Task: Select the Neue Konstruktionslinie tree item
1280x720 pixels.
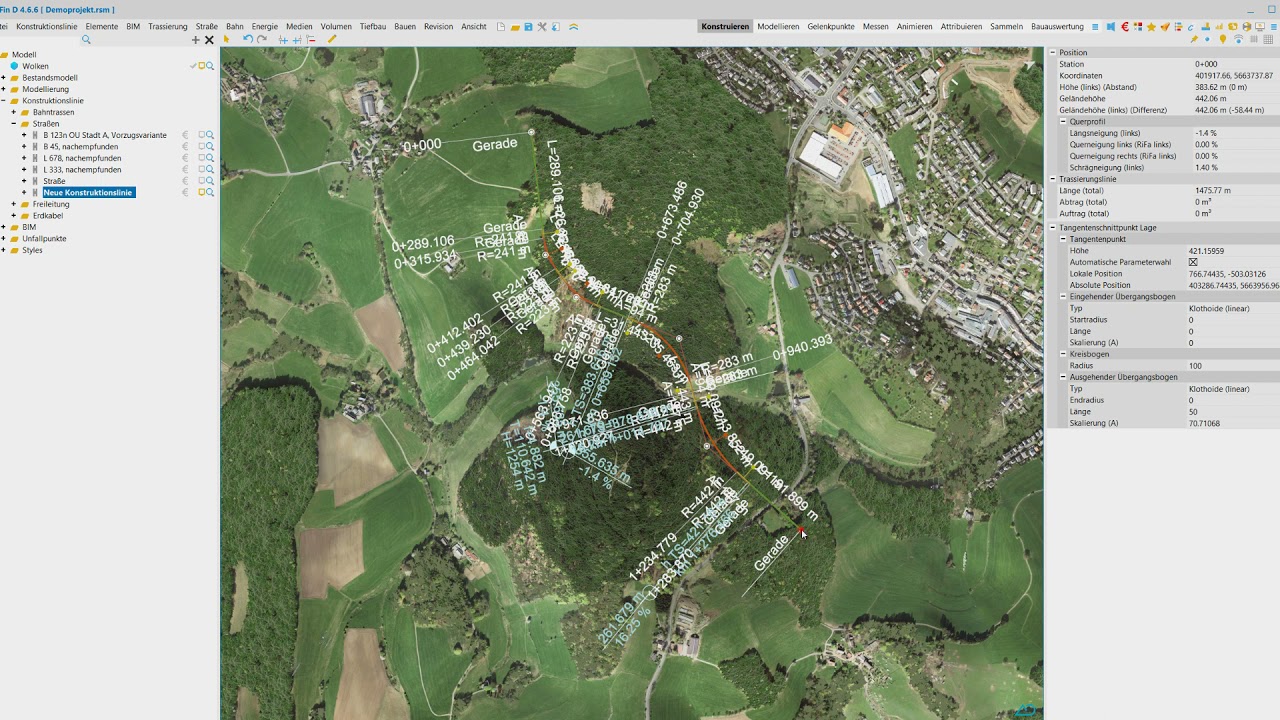Action: pos(88,192)
